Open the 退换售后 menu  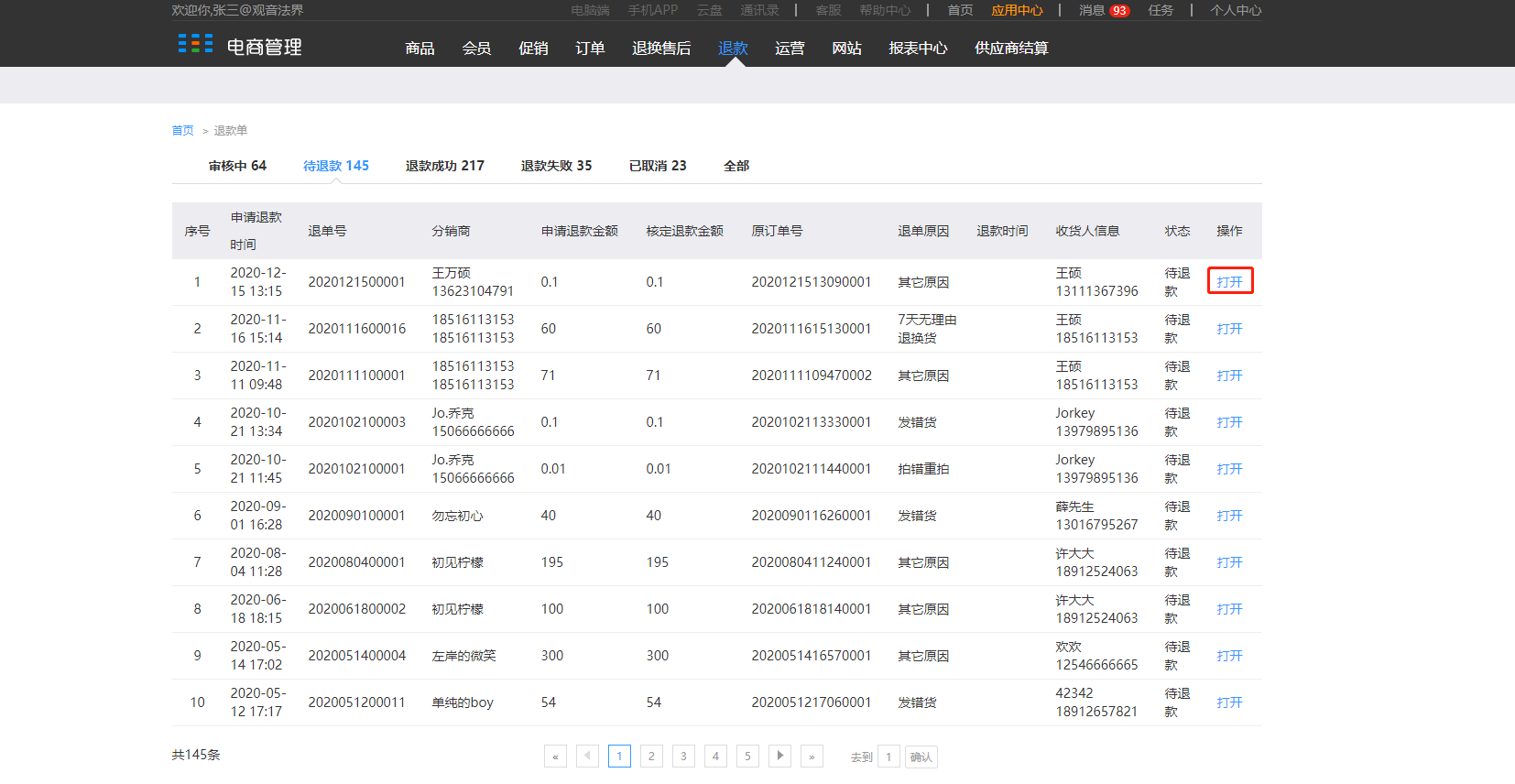[661, 48]
